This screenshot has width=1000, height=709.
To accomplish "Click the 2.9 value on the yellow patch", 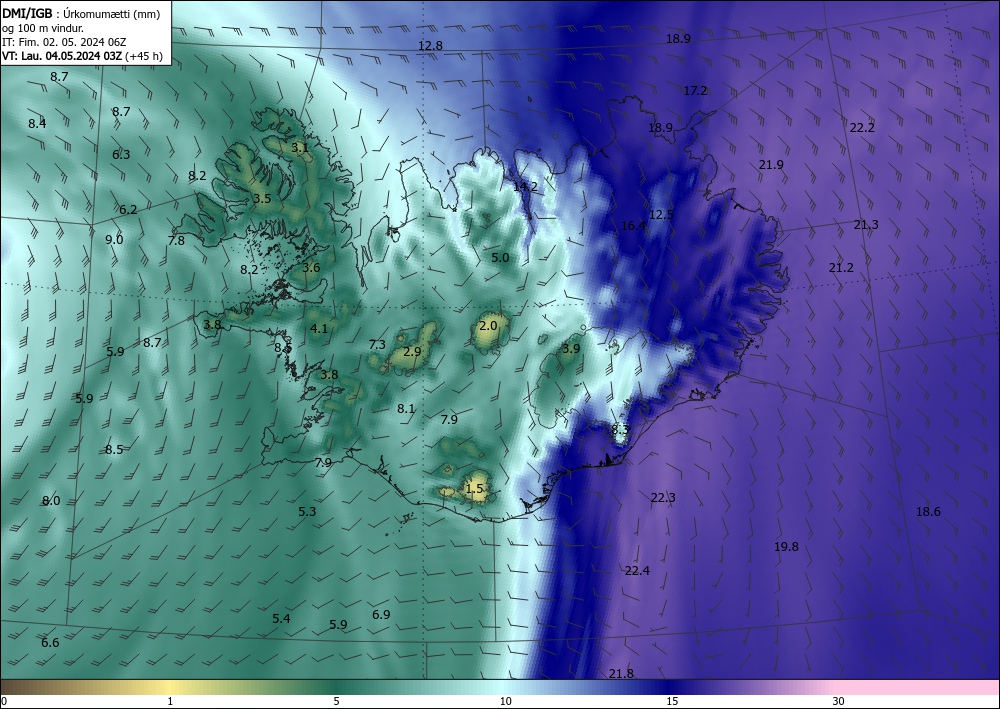I will pyautogui.click(x=413, y=351).
